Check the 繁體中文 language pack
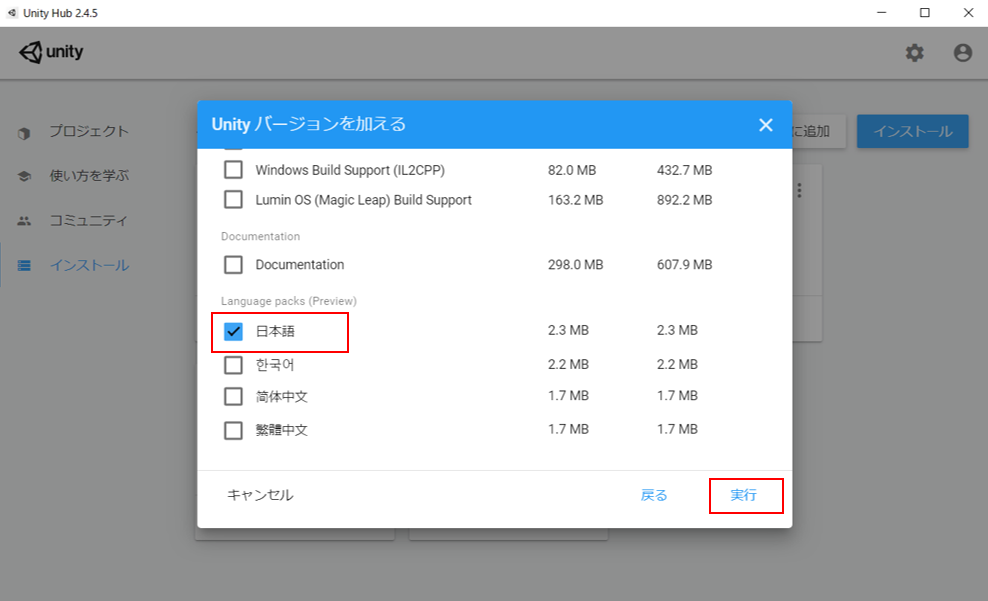Viewport: 988px width, 601px height. [233, 430]
